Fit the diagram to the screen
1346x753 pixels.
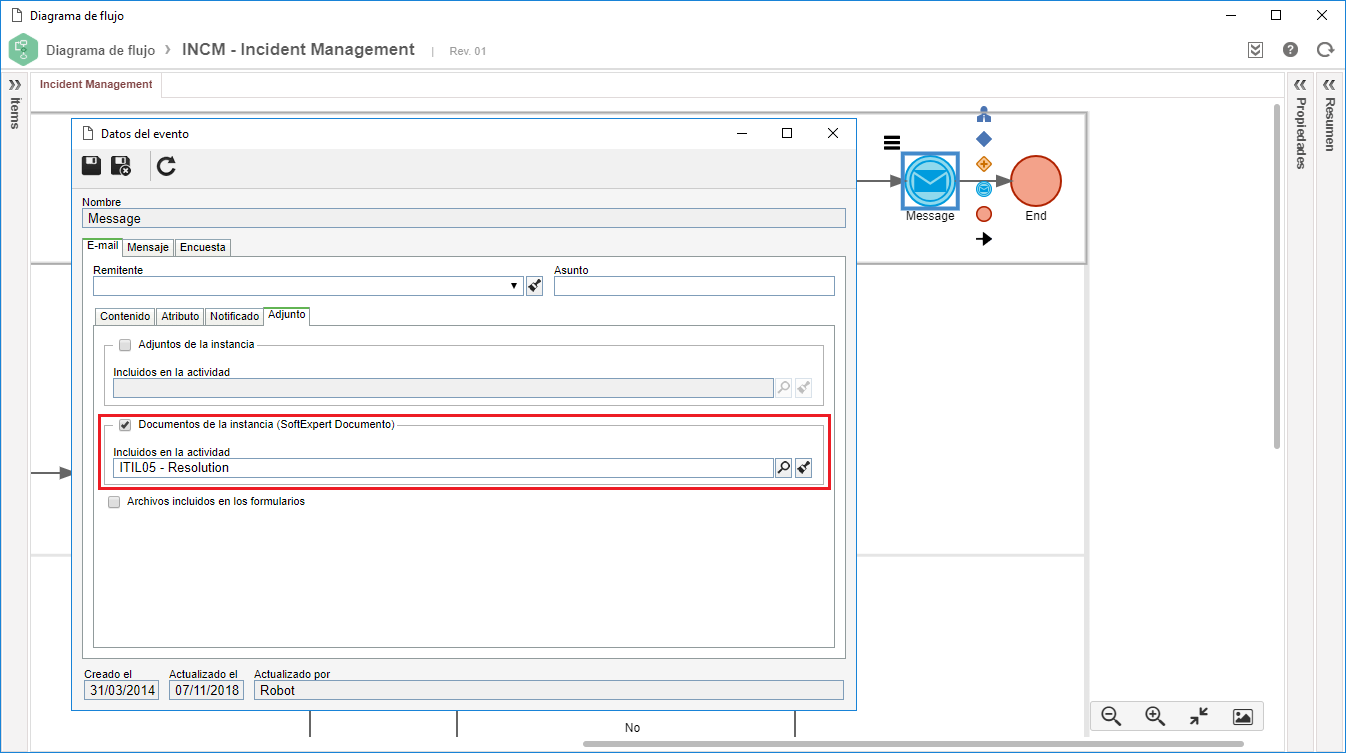point(1199,716)
